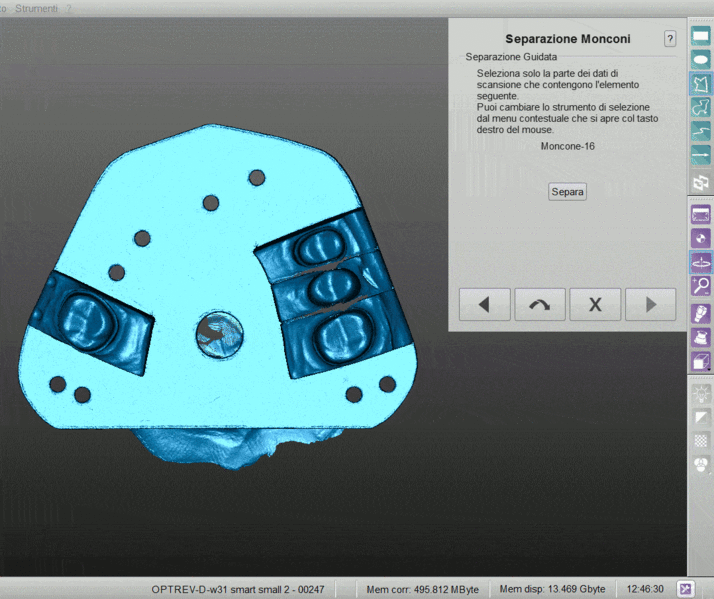Open the cube view orientation dropdown

click(701, 362)
